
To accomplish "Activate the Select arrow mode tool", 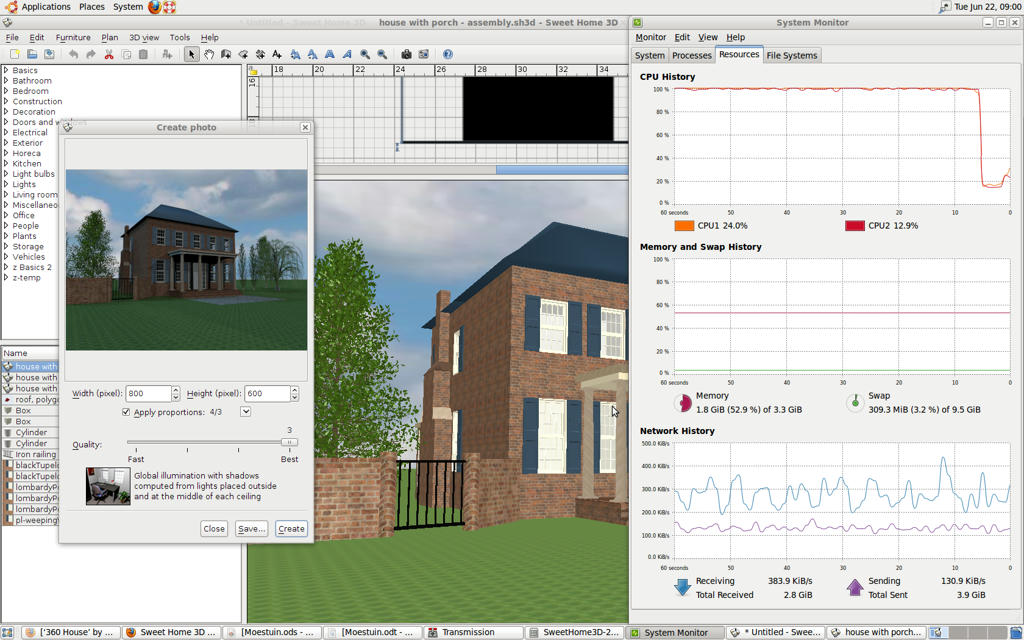I will 191,54.
